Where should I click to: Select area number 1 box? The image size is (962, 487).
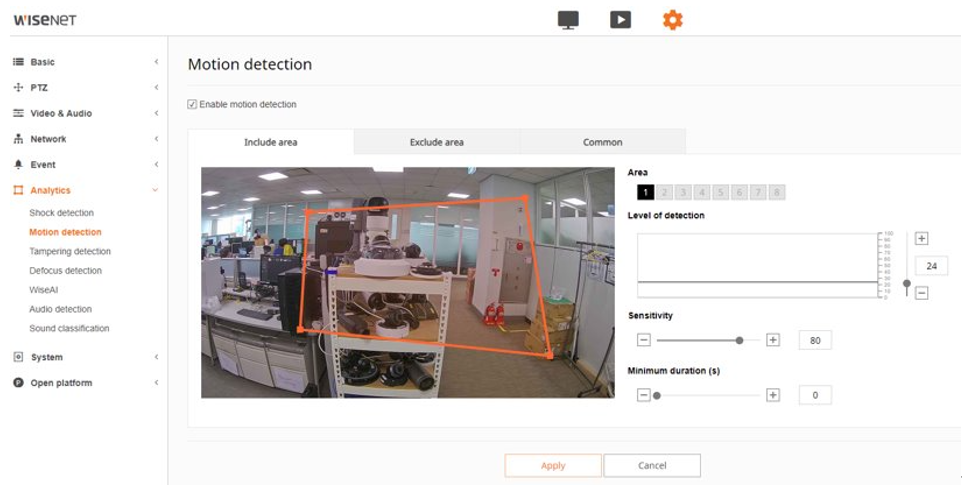click(646, 192)
